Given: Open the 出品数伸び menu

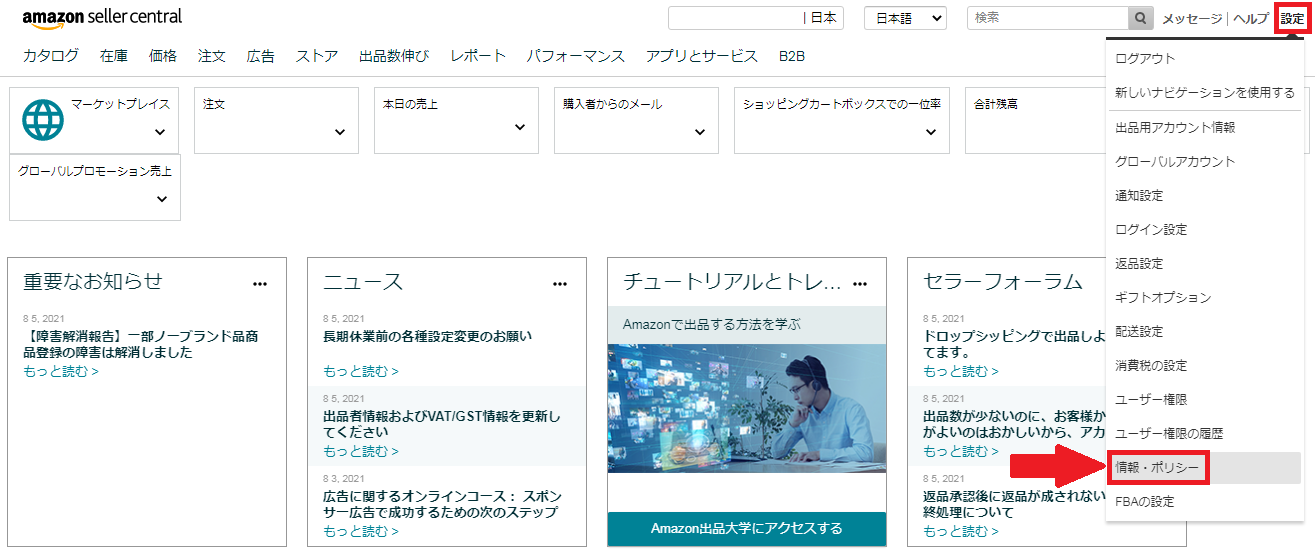Looking at the screenshot, I should click(x=394, y=56).
